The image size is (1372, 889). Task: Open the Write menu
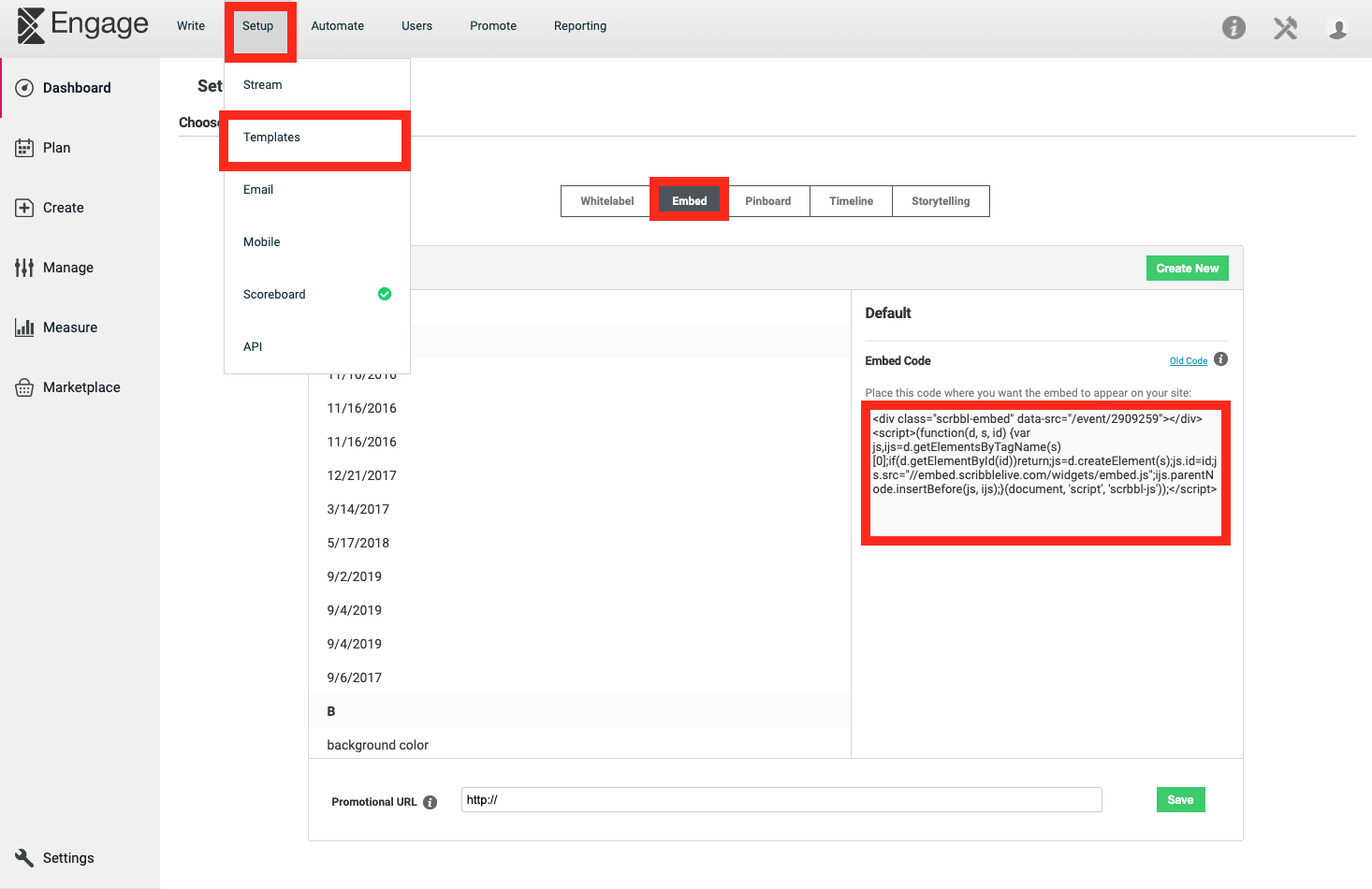pos(191,26)
